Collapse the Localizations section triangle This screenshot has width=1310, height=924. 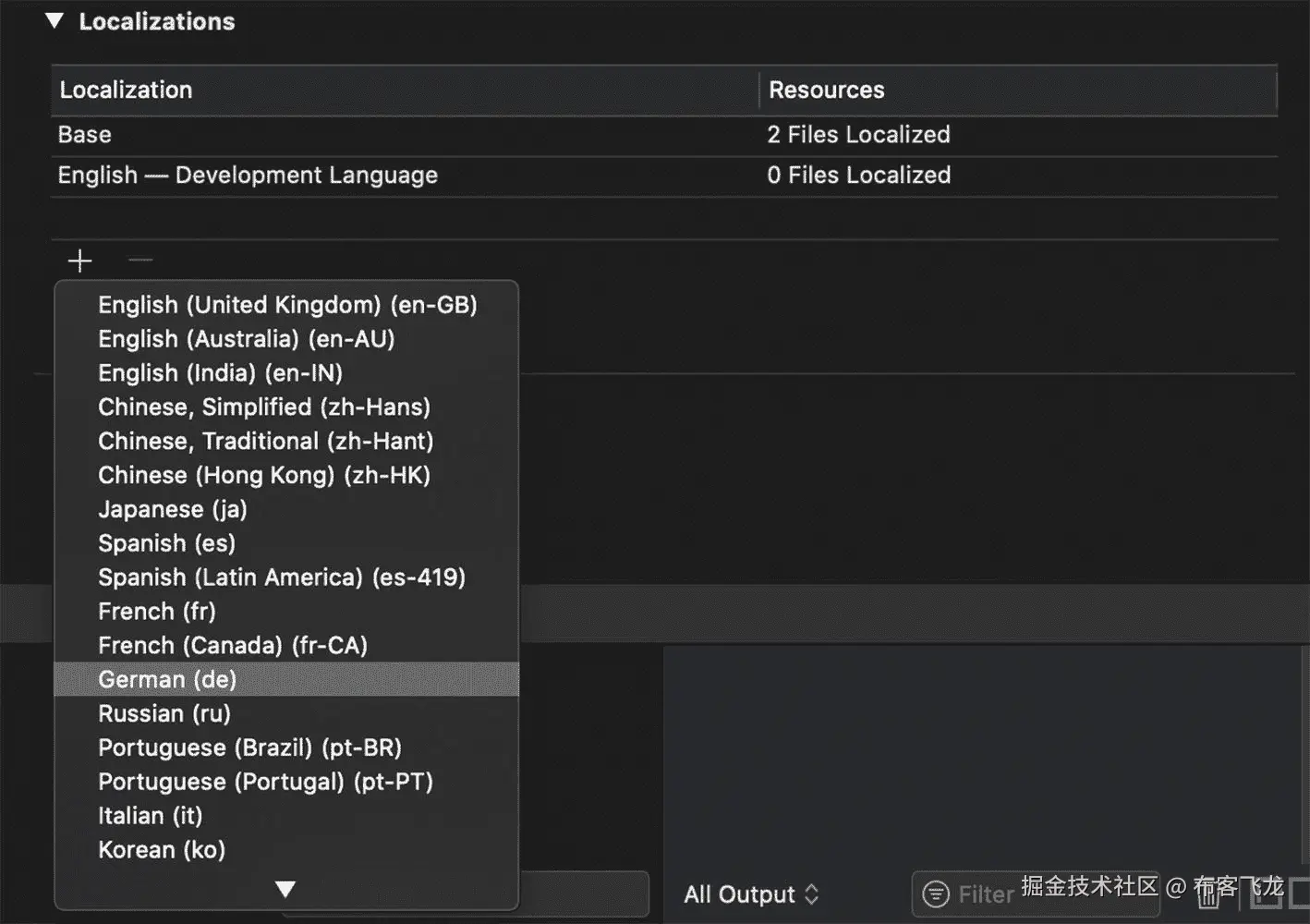[x=55, y=21]
